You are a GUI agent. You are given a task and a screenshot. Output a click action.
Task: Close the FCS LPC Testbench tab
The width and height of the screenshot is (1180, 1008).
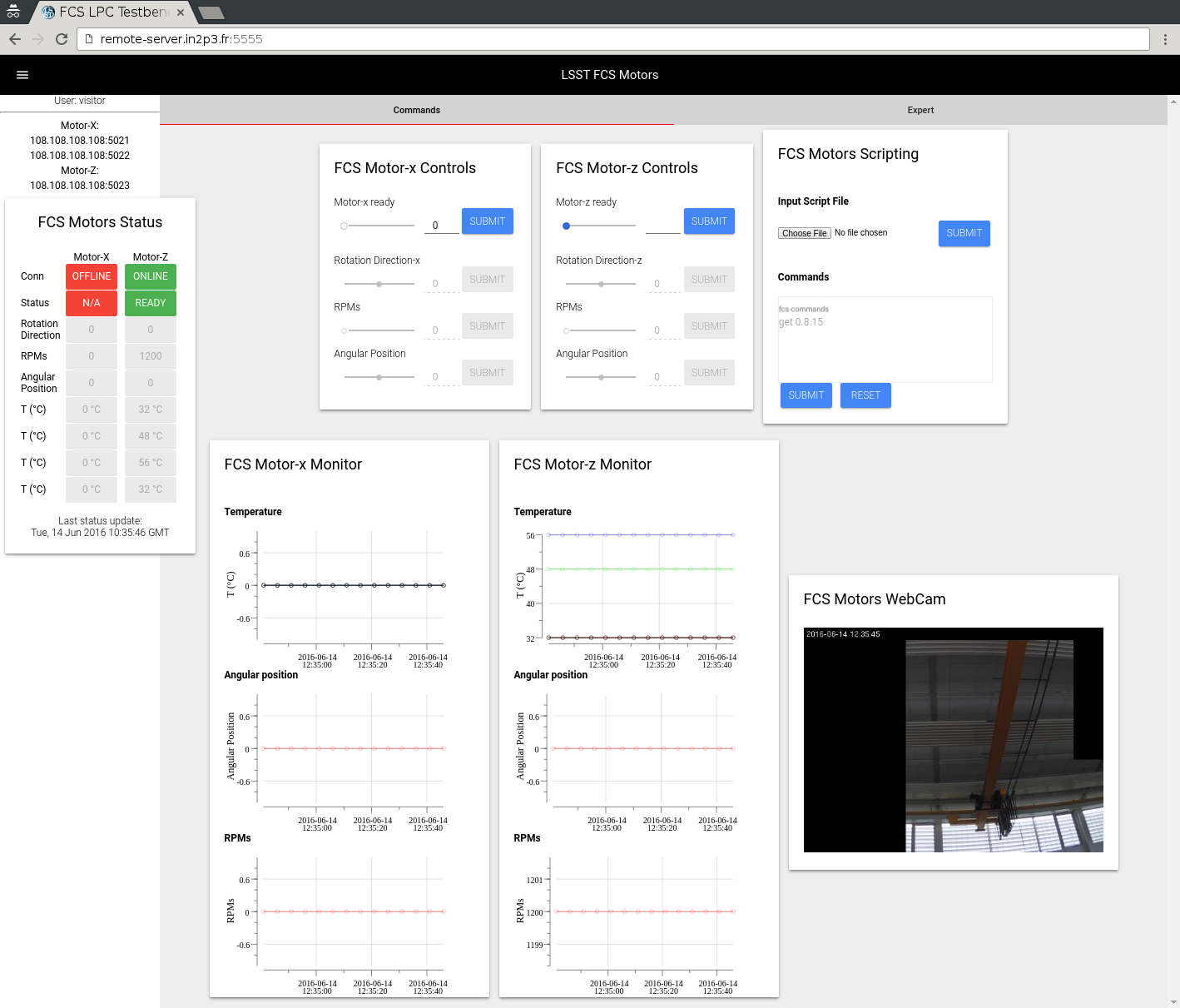click(181, 12)
